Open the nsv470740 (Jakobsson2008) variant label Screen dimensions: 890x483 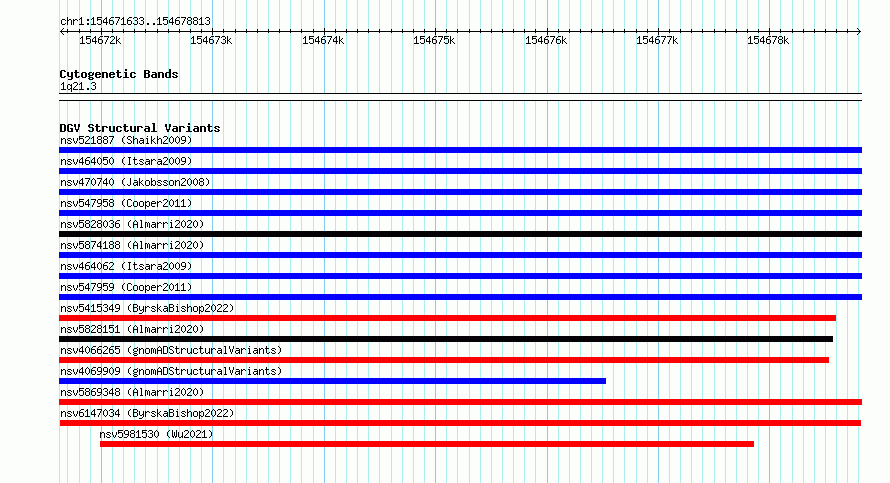point(135,182)
